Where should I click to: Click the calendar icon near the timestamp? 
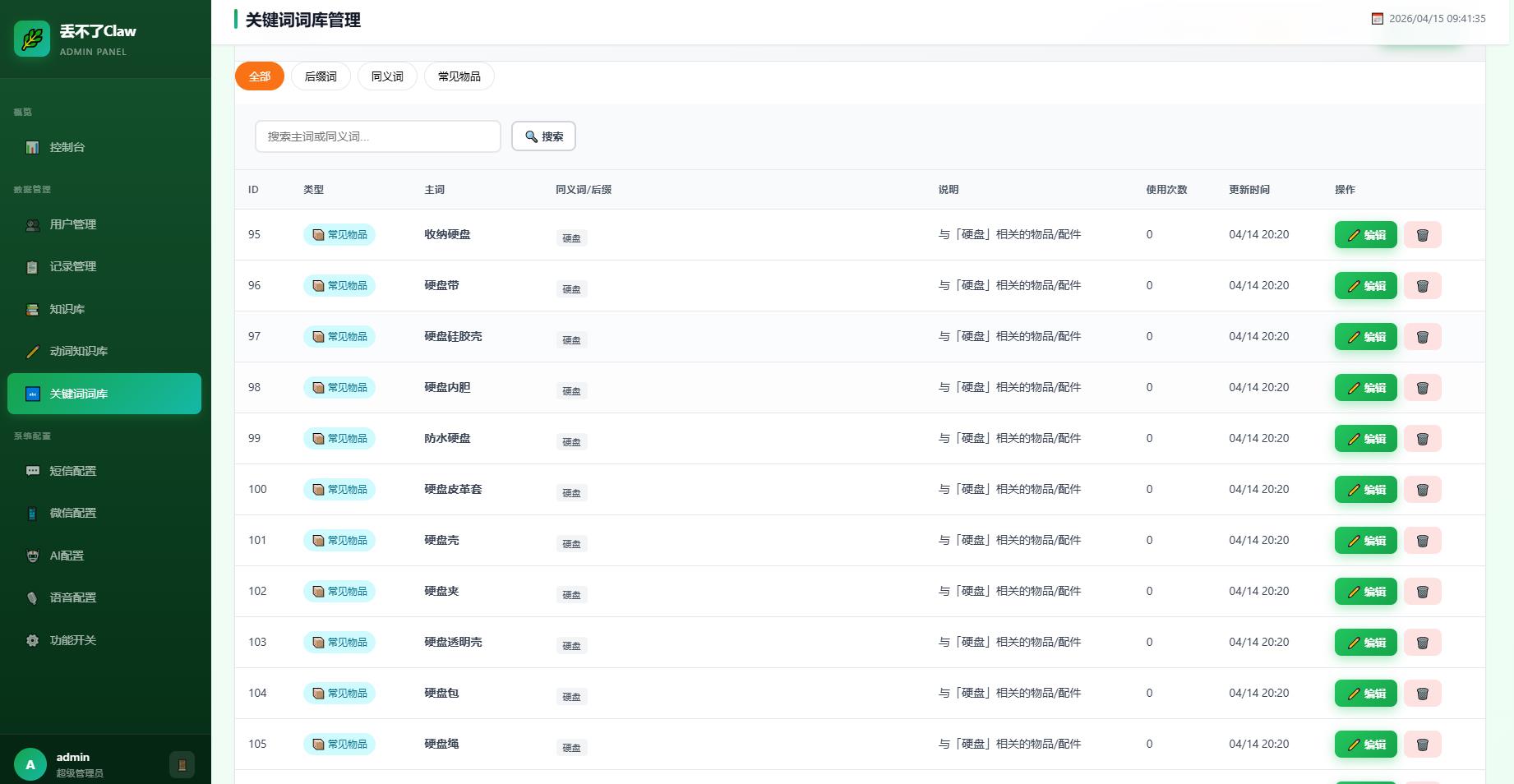[x=1377, y=19]
